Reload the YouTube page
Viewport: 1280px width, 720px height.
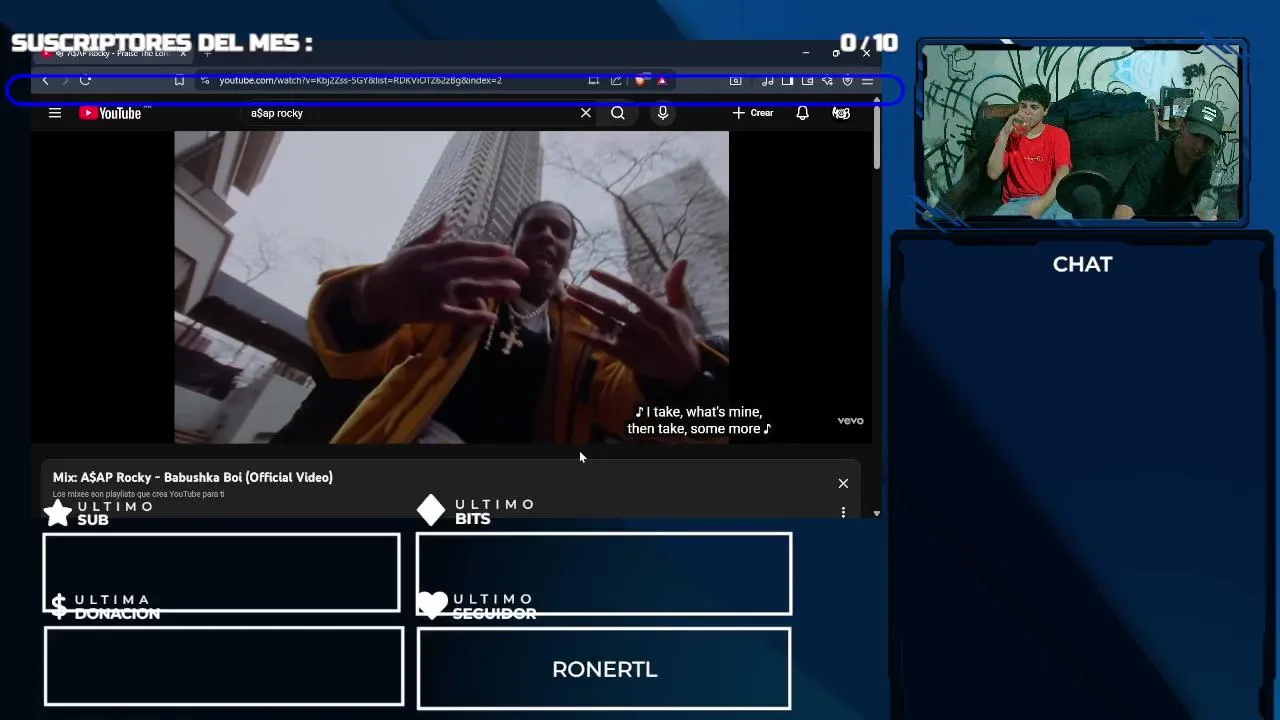click(x=85, y=80)
